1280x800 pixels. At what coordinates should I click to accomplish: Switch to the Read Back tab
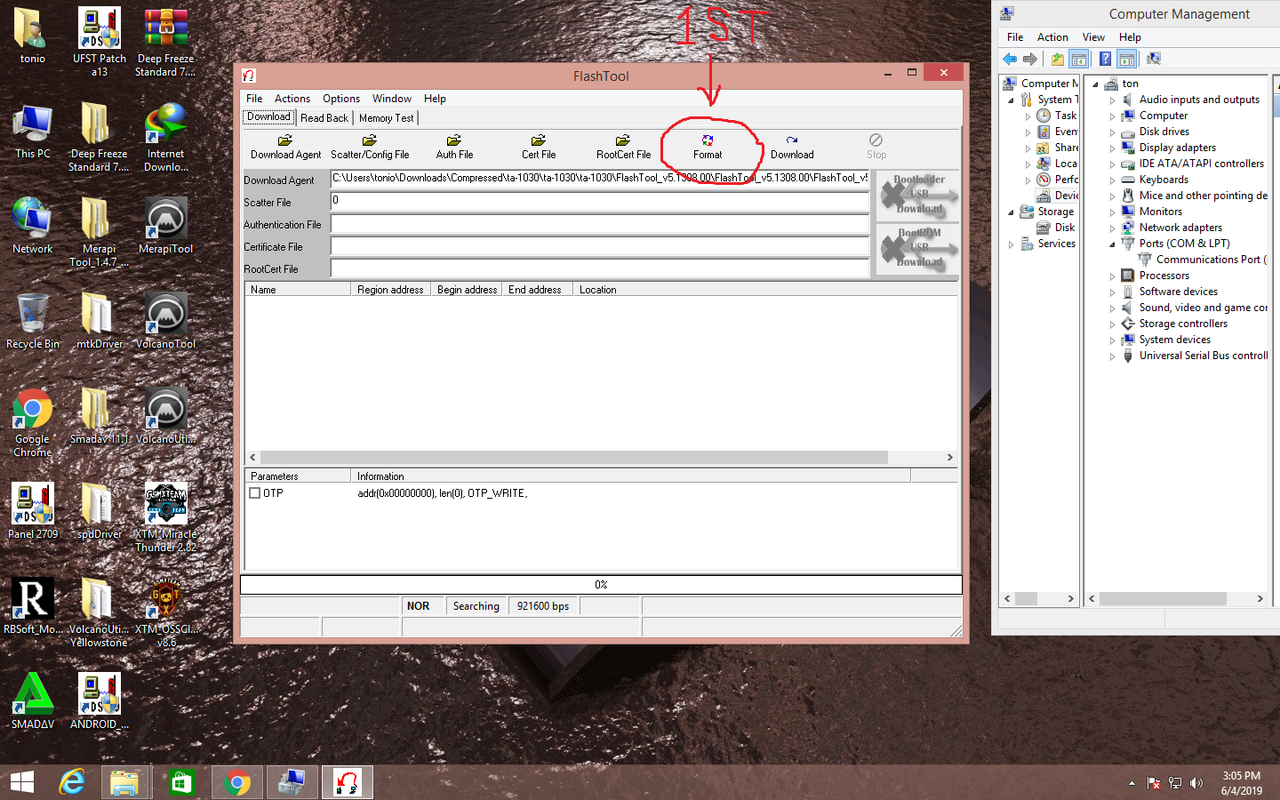[x=324, y=118]
